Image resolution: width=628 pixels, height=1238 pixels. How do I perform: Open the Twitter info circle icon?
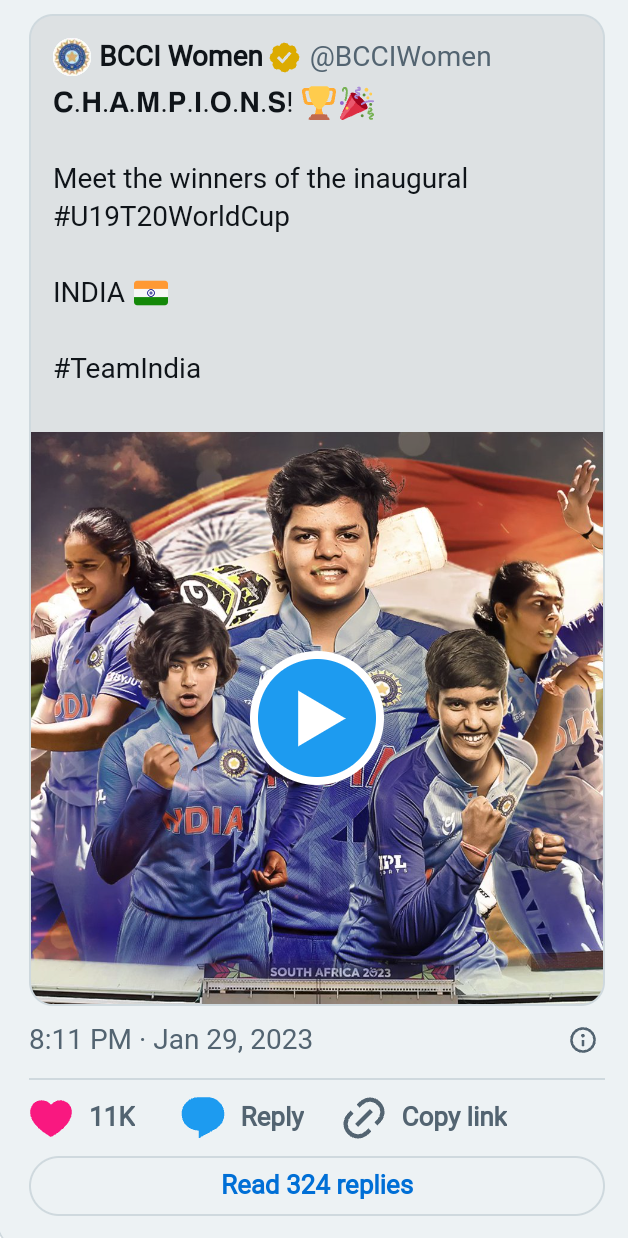pos(583,1040)
